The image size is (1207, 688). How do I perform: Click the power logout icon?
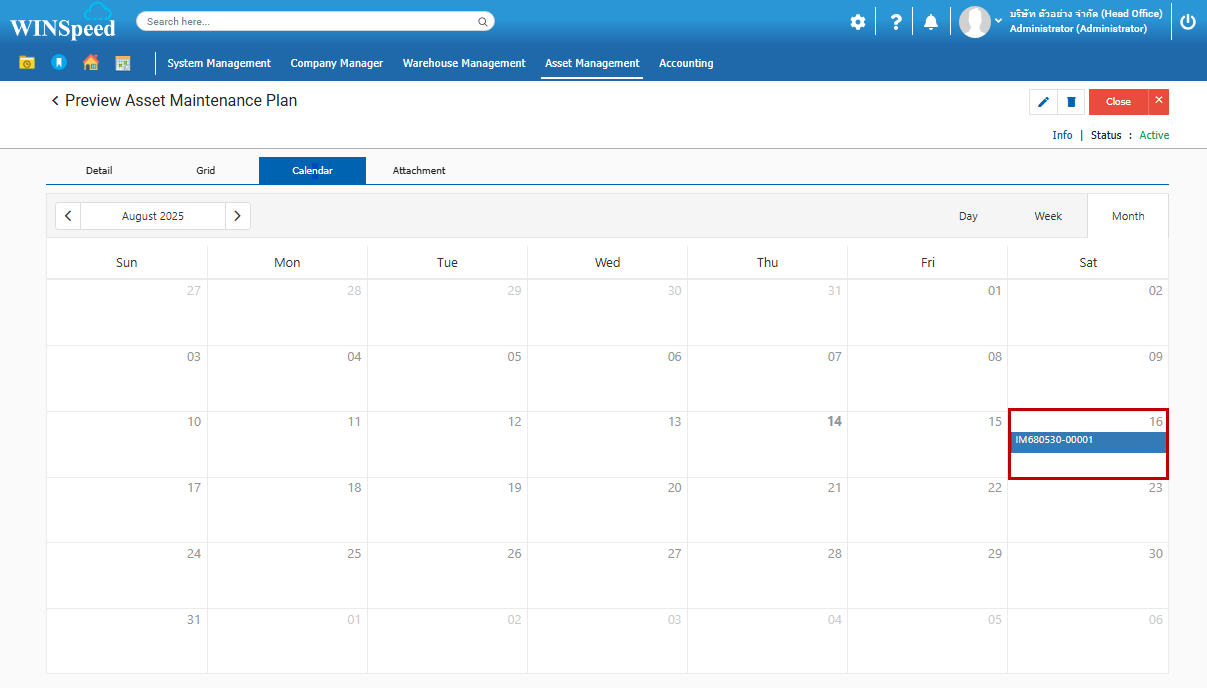coord(1188,22)
